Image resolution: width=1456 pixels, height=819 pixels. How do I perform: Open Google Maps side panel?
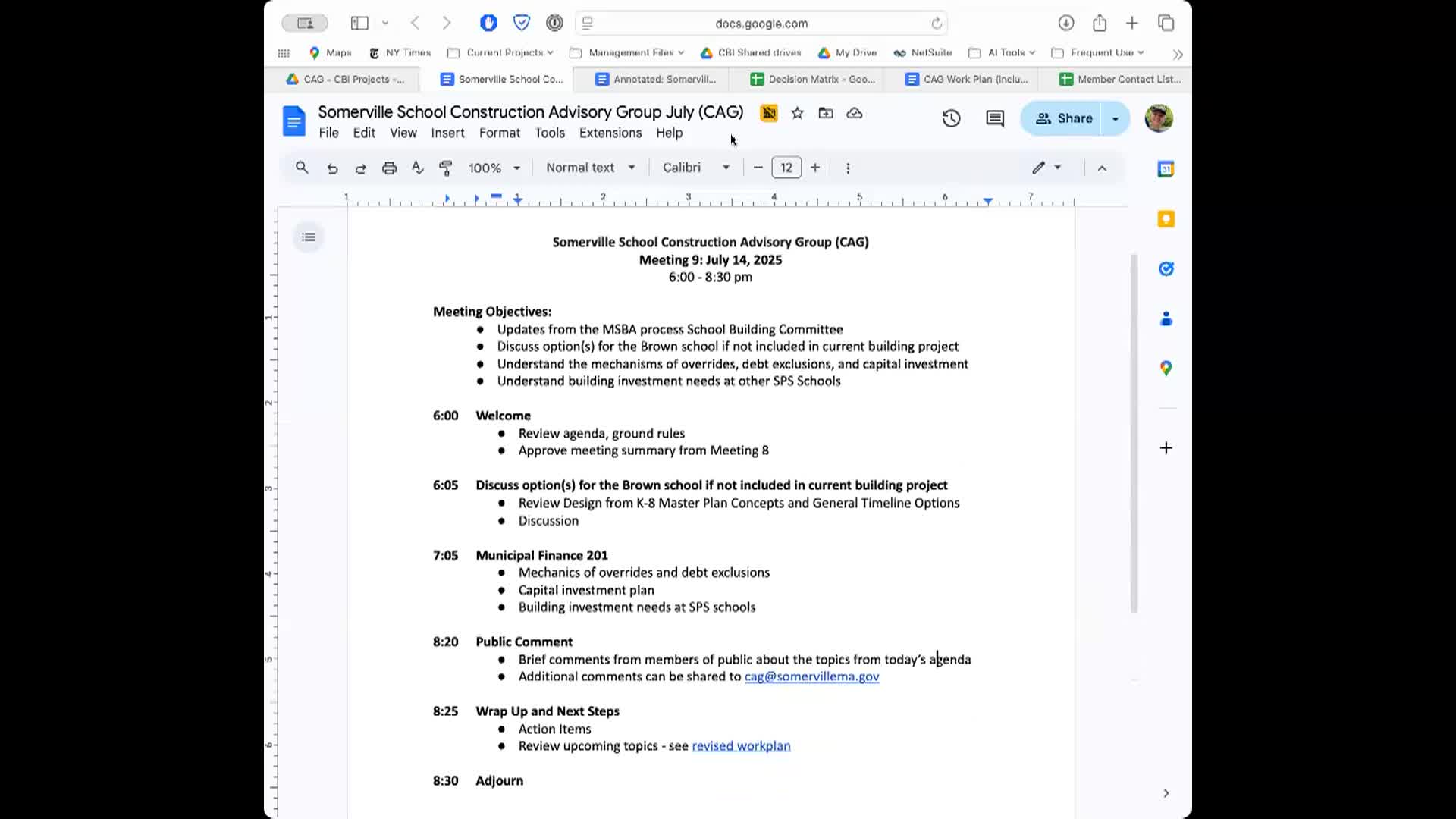click(x=1166, y=369)
